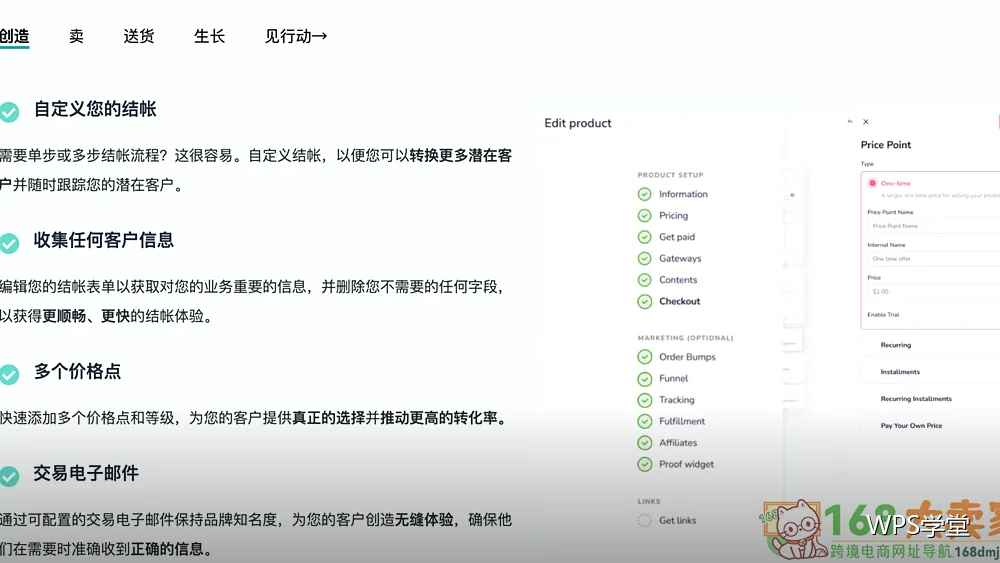The height and width of the screenshot is (563, 1000).
Task: Choose the Recurring price type
Action: [895, 345]
